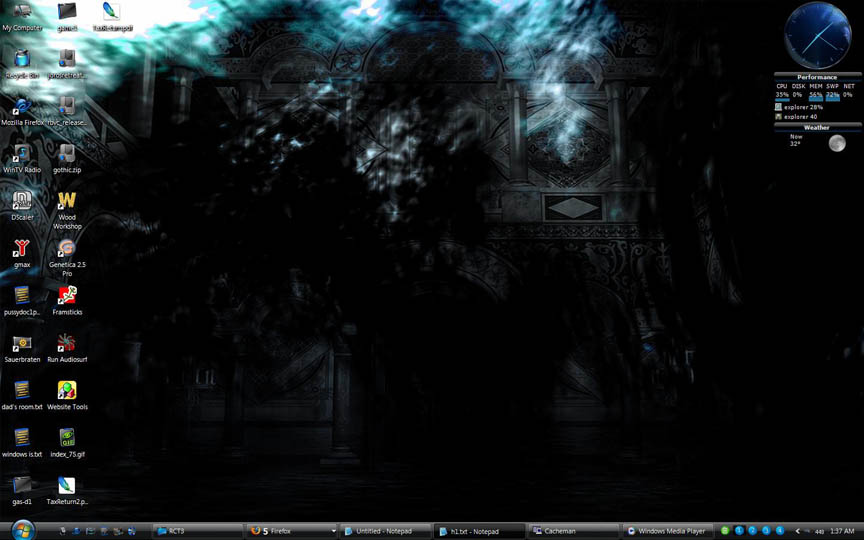This screenshot has width=864, height=540.
Task: Bring up Windows Media Player from taskbar
Action: point(668,531)
